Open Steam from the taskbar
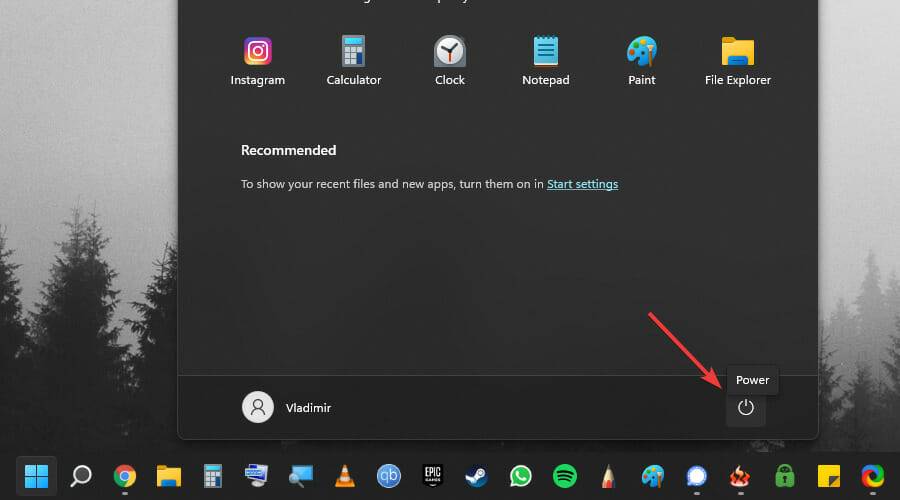The width and height of the screenshot is (900, 500). (476, 476)
